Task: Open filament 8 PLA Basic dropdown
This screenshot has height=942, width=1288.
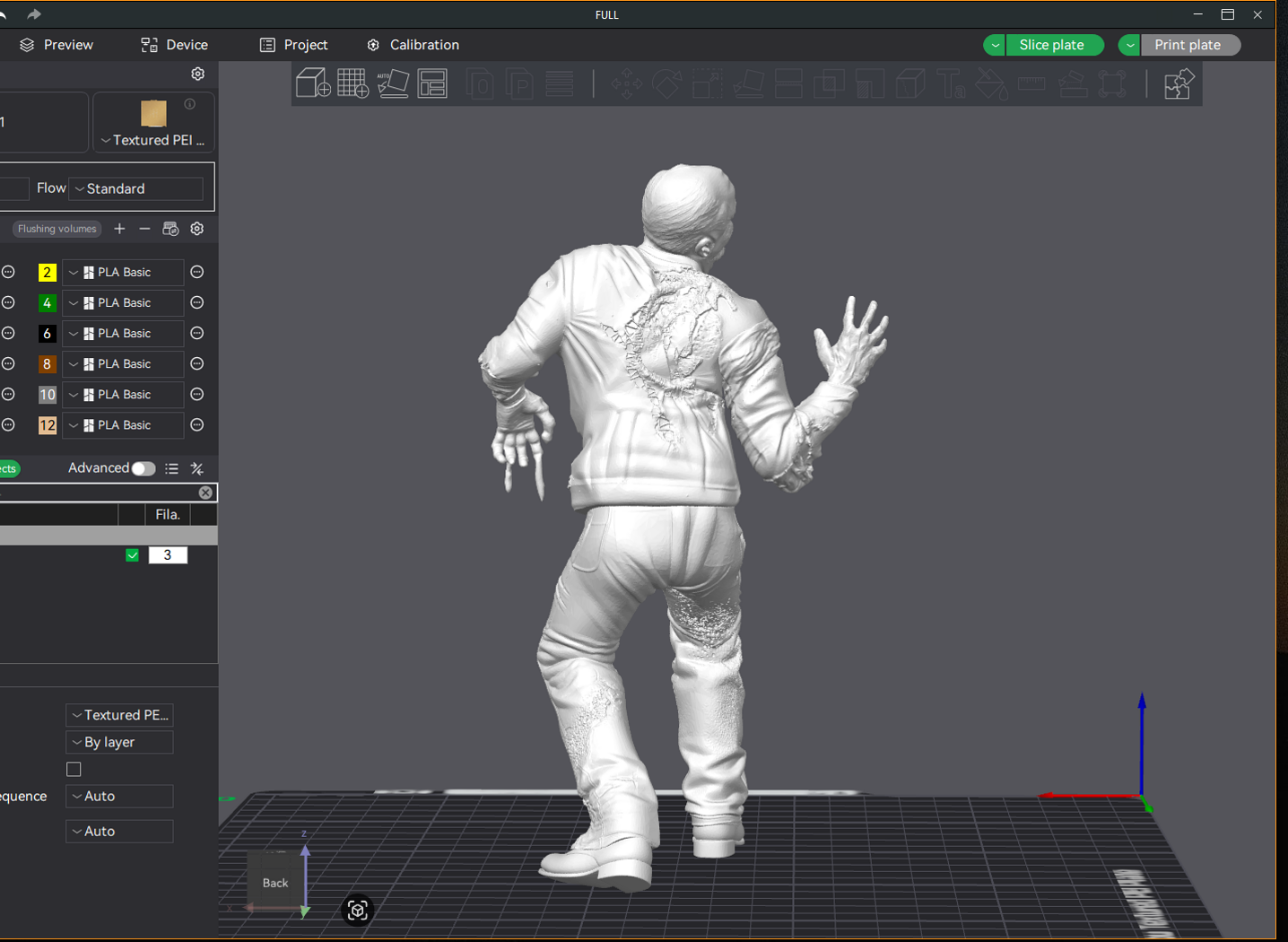Action: (x=123, y=364)
